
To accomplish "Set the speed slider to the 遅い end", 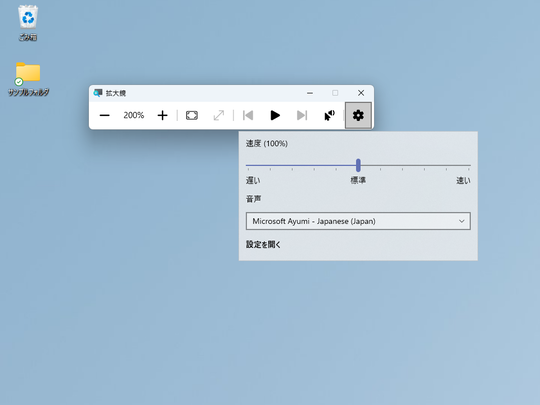I will tap(247, 166).
